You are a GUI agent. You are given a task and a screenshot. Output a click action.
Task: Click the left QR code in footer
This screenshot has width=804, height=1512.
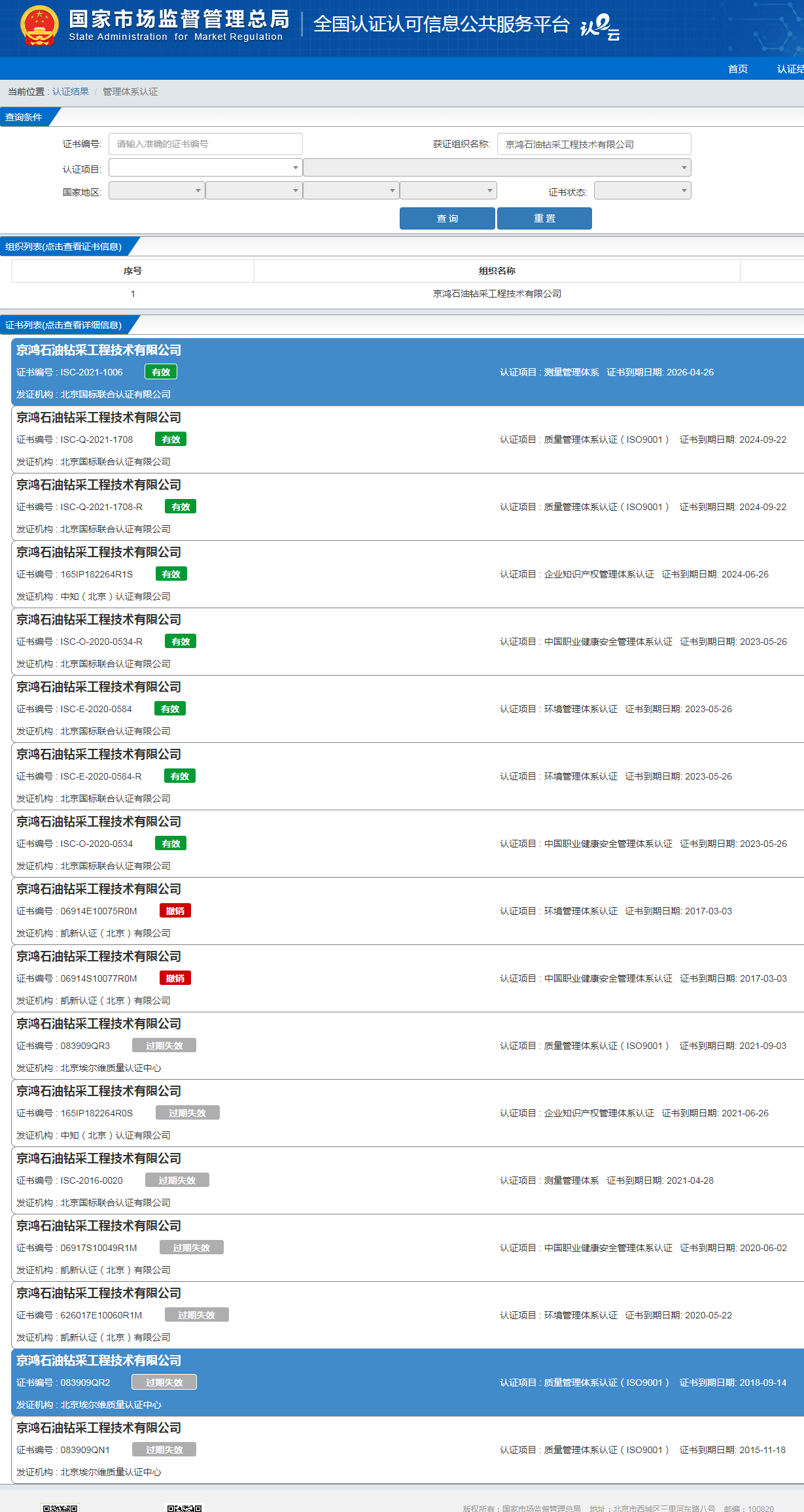(x=60, y=1508)
